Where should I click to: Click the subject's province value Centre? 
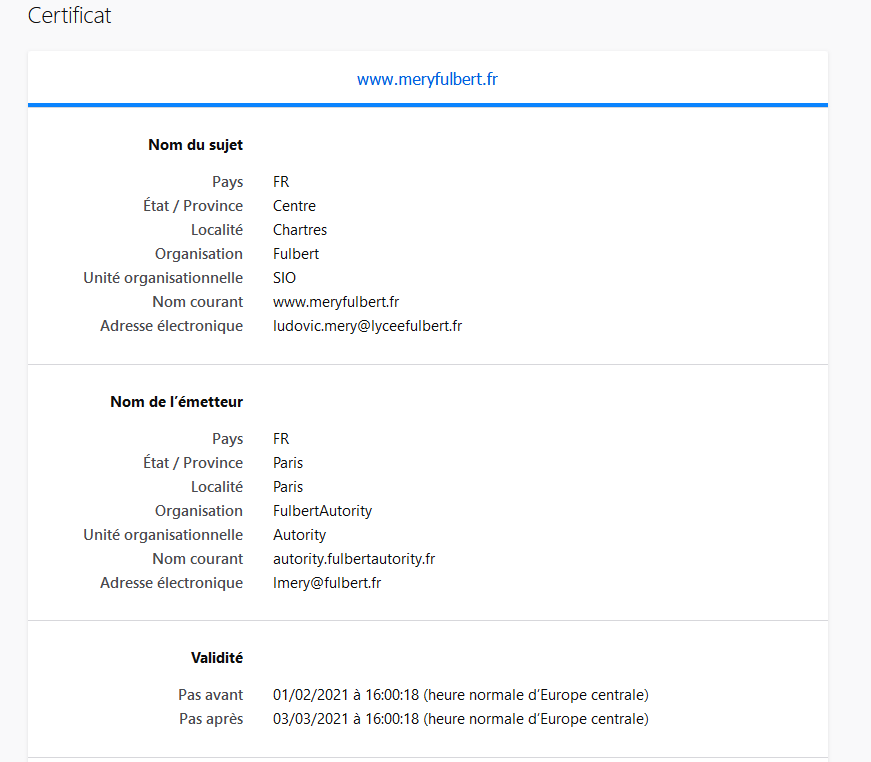(294, 206)
